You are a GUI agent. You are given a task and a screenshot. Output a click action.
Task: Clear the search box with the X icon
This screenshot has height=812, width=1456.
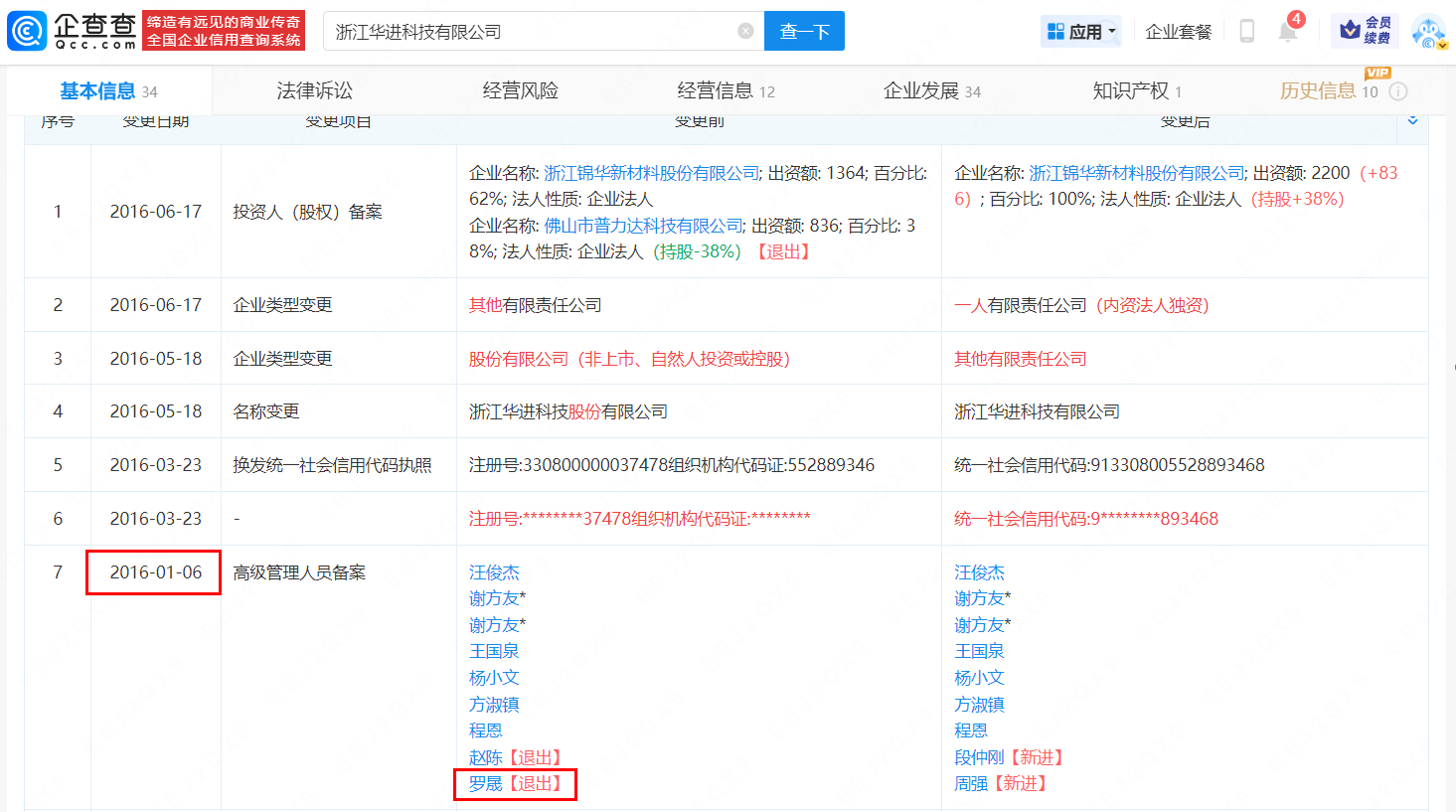[x=745, y=31]
